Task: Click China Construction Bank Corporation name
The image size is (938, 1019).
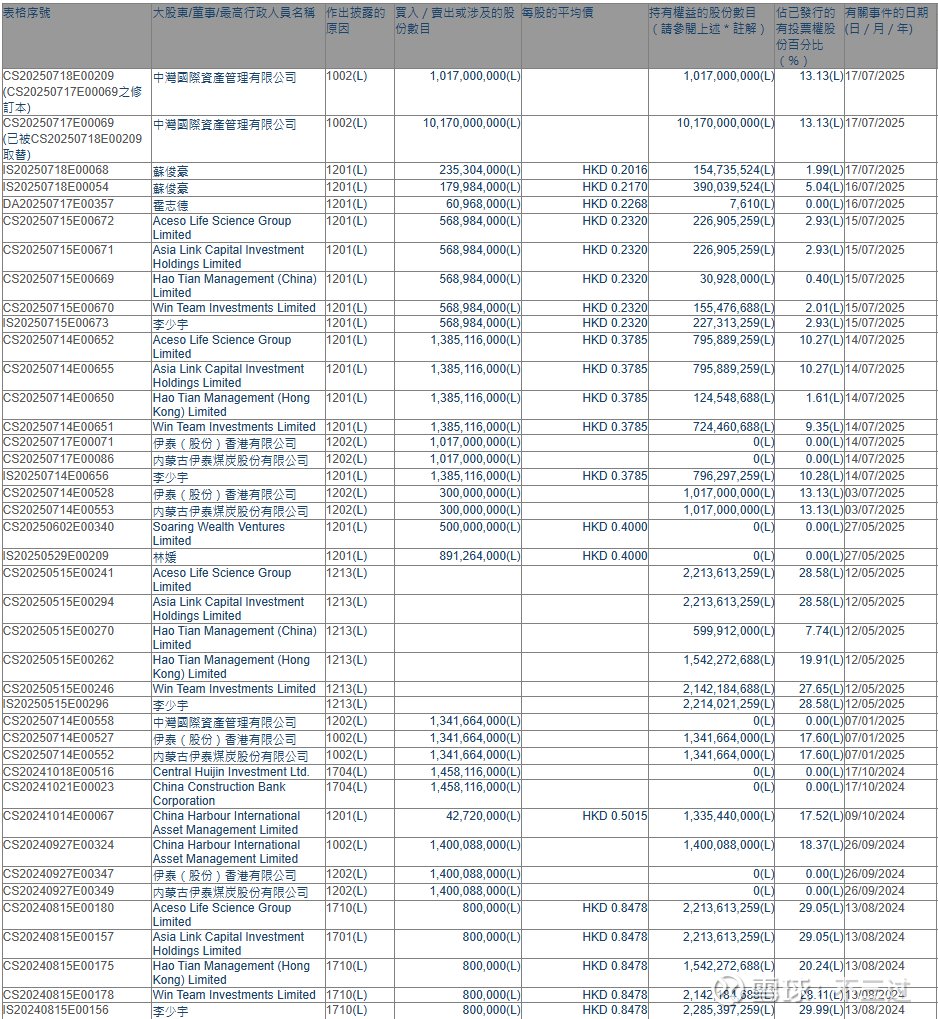Action: click(x=219, y=794)
